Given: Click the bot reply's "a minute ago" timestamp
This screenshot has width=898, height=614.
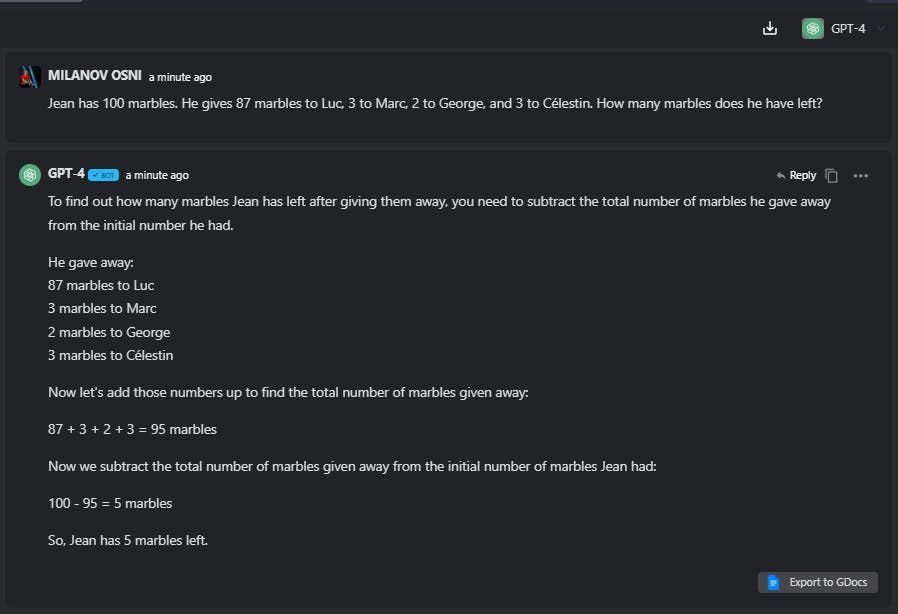Looking at the screenshot, I should click(x=157, y=175).
